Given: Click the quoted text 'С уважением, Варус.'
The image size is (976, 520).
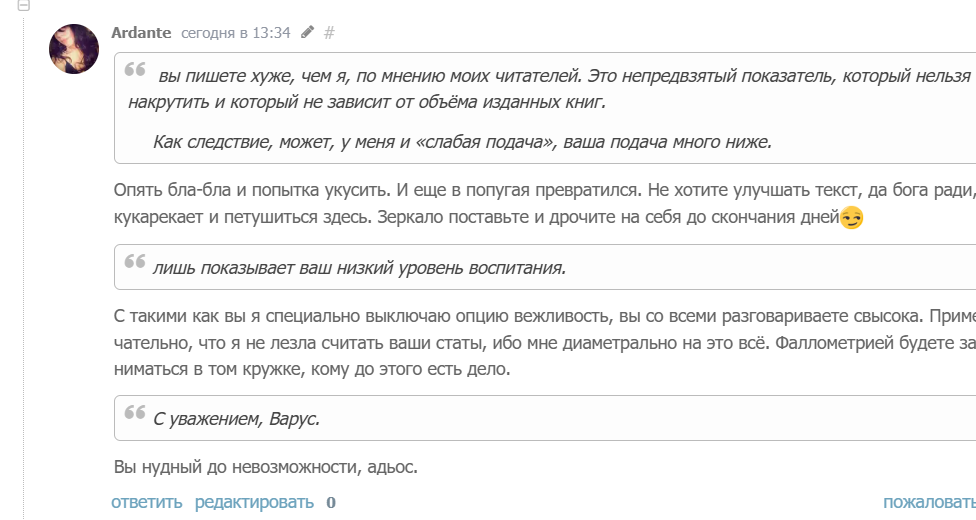Looking at the screenshot, I should (237, 419).
